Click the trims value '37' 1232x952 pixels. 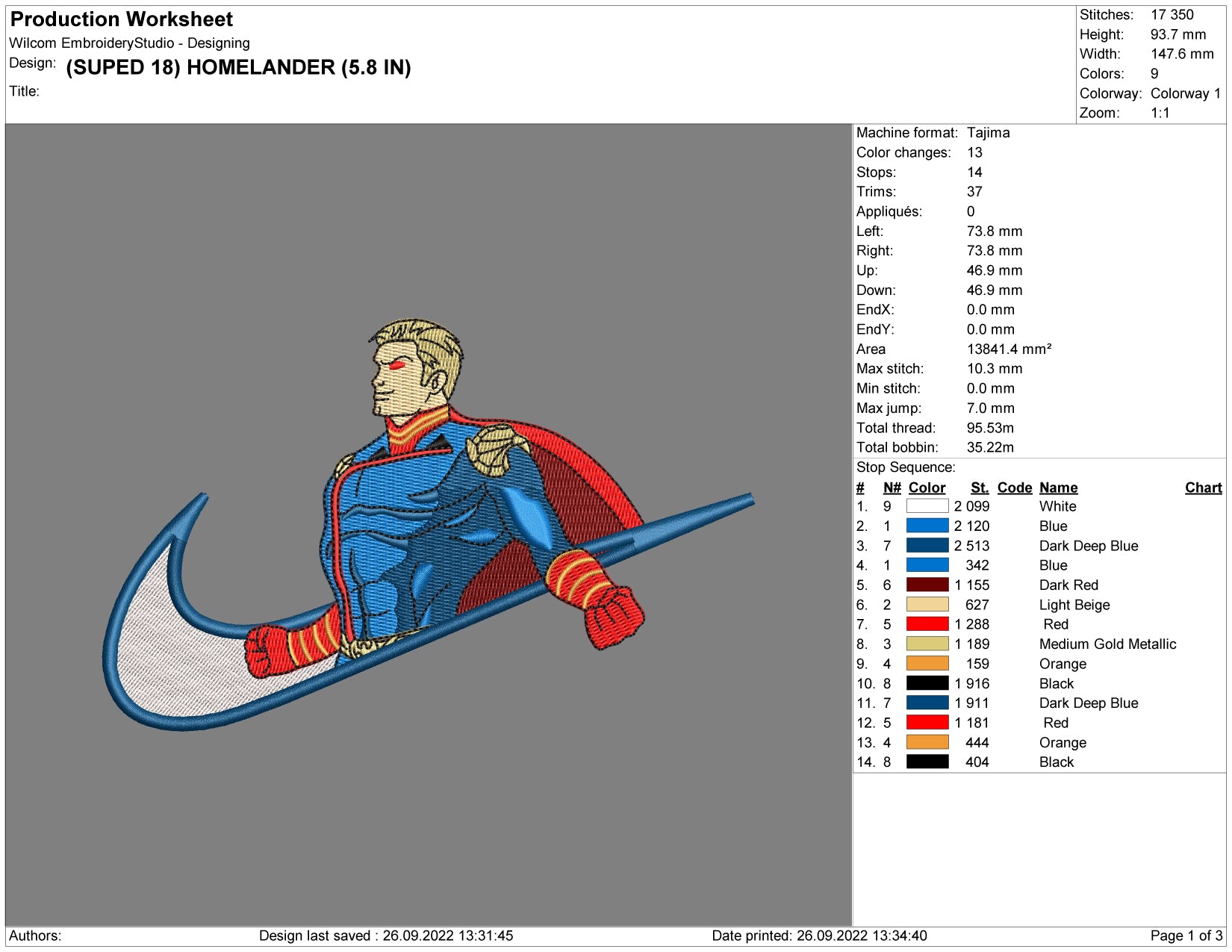pos(974,192)
